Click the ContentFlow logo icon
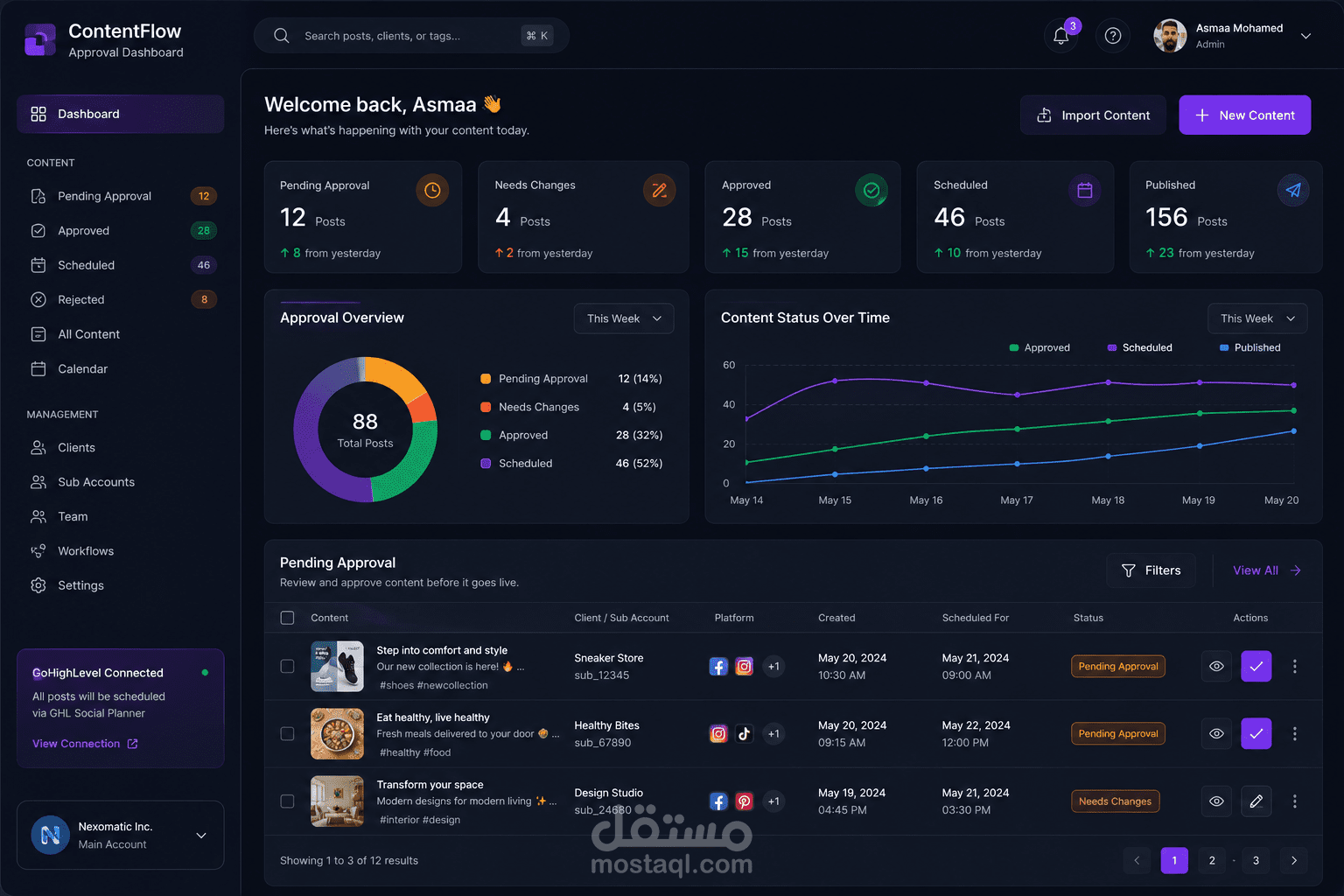 point(40,39)
